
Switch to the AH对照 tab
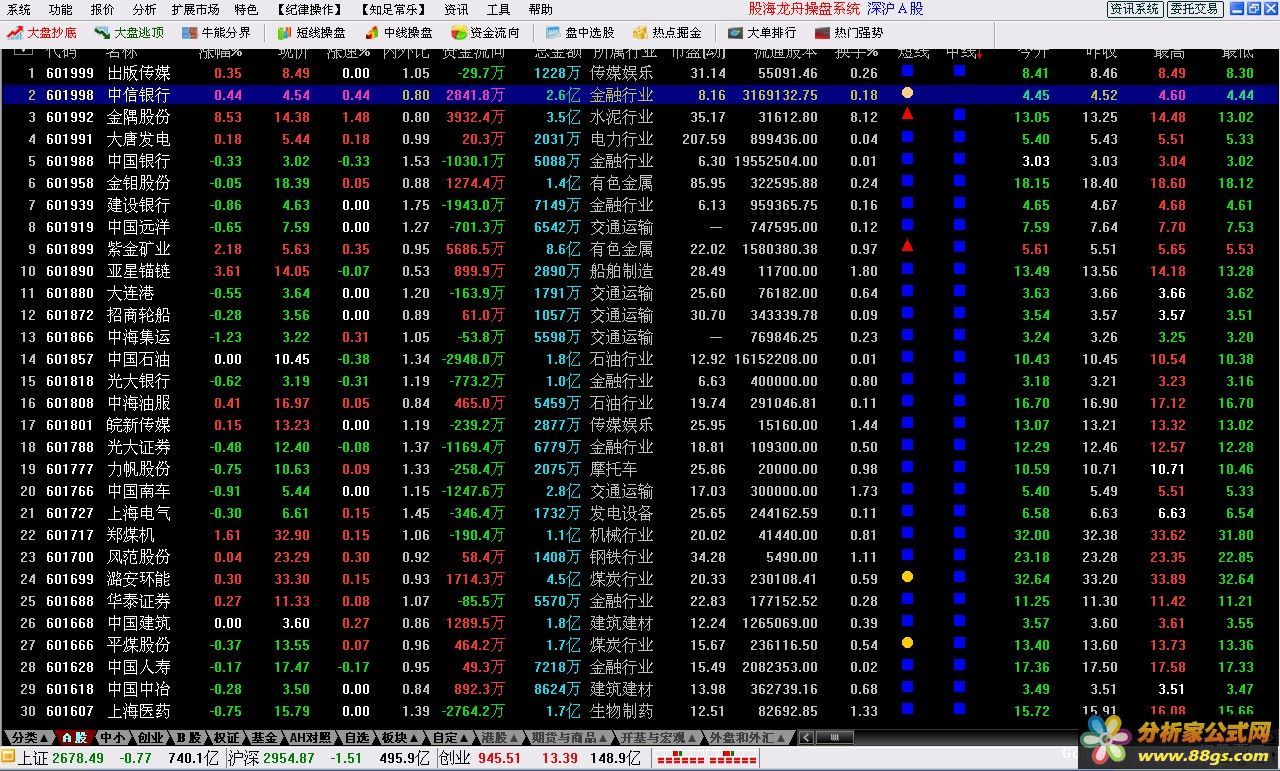[x=311, y=737]
